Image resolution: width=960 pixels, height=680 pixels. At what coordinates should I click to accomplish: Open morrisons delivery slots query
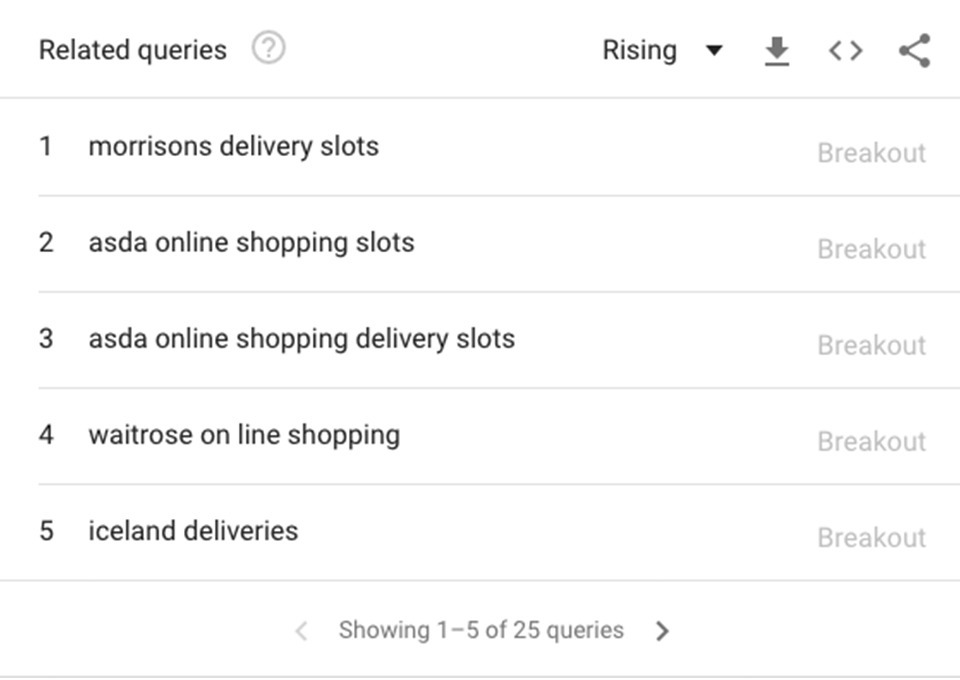coord(233,147)
